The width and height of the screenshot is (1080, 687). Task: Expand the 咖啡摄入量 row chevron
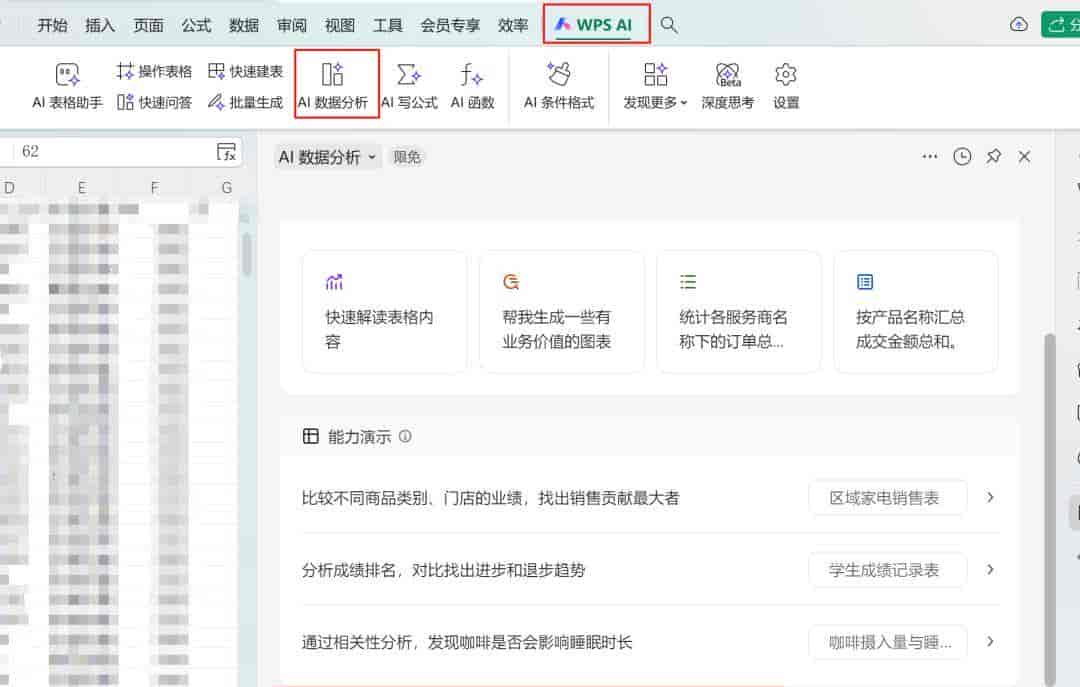pos(990,642)
